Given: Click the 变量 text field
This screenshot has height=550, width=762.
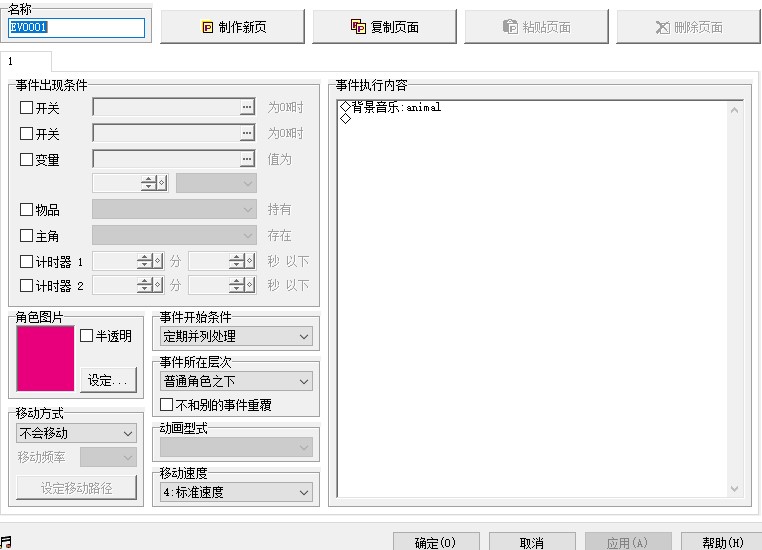Looking at the screenshot, I should pyautogui.click(x=167, y=159).
